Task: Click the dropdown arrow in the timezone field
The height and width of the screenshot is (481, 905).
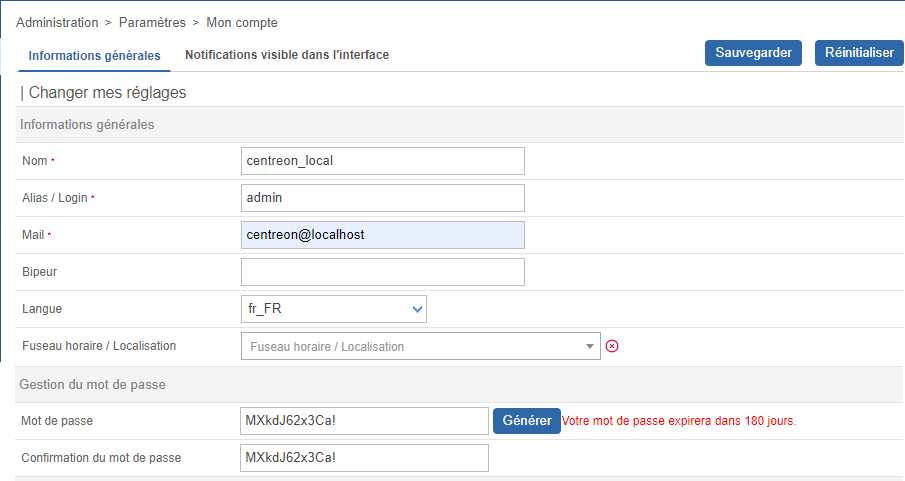Action: tap(589, 347)
